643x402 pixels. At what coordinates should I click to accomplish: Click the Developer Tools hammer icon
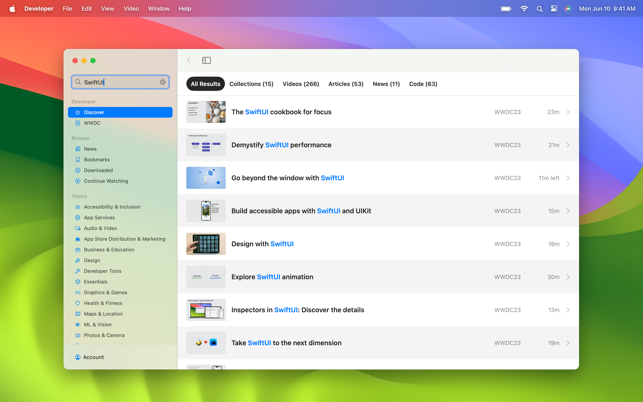coord(78,271)
